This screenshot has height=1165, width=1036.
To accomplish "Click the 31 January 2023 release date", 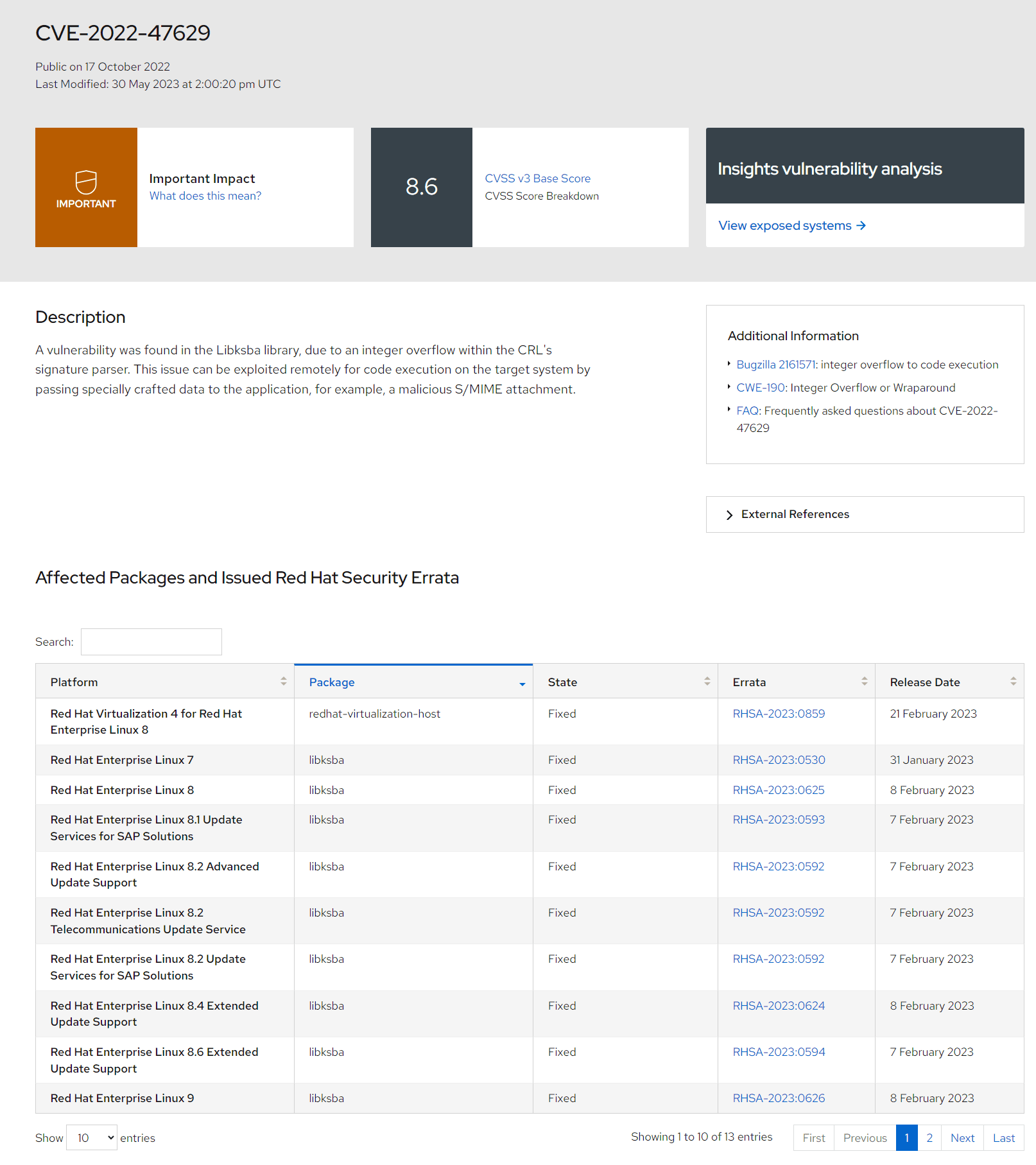I will (931, 760).
